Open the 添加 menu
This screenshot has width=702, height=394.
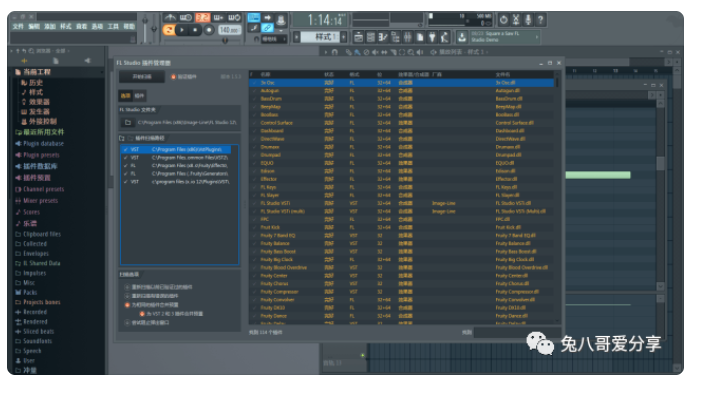click(x=50, y=26)
